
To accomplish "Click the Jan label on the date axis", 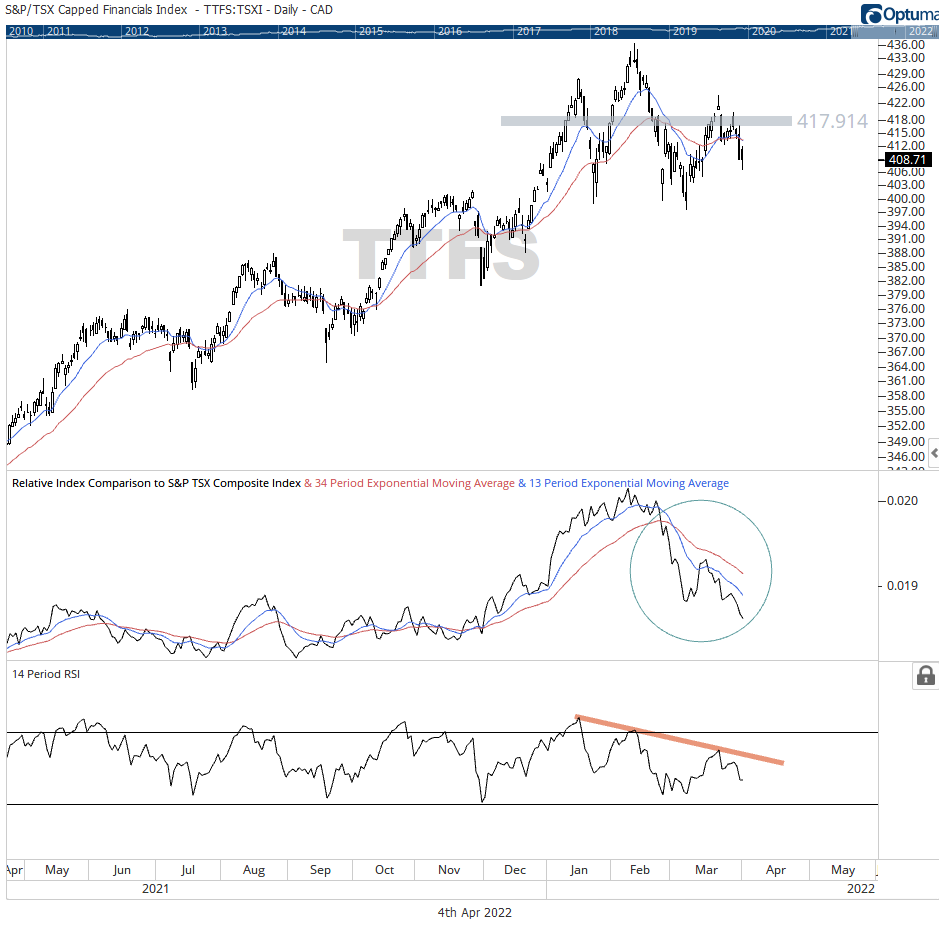I will coord(577,870).
